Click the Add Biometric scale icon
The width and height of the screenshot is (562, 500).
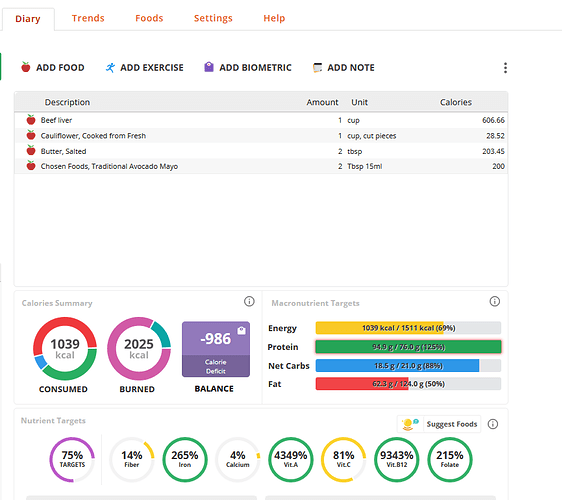click(209, 67)
